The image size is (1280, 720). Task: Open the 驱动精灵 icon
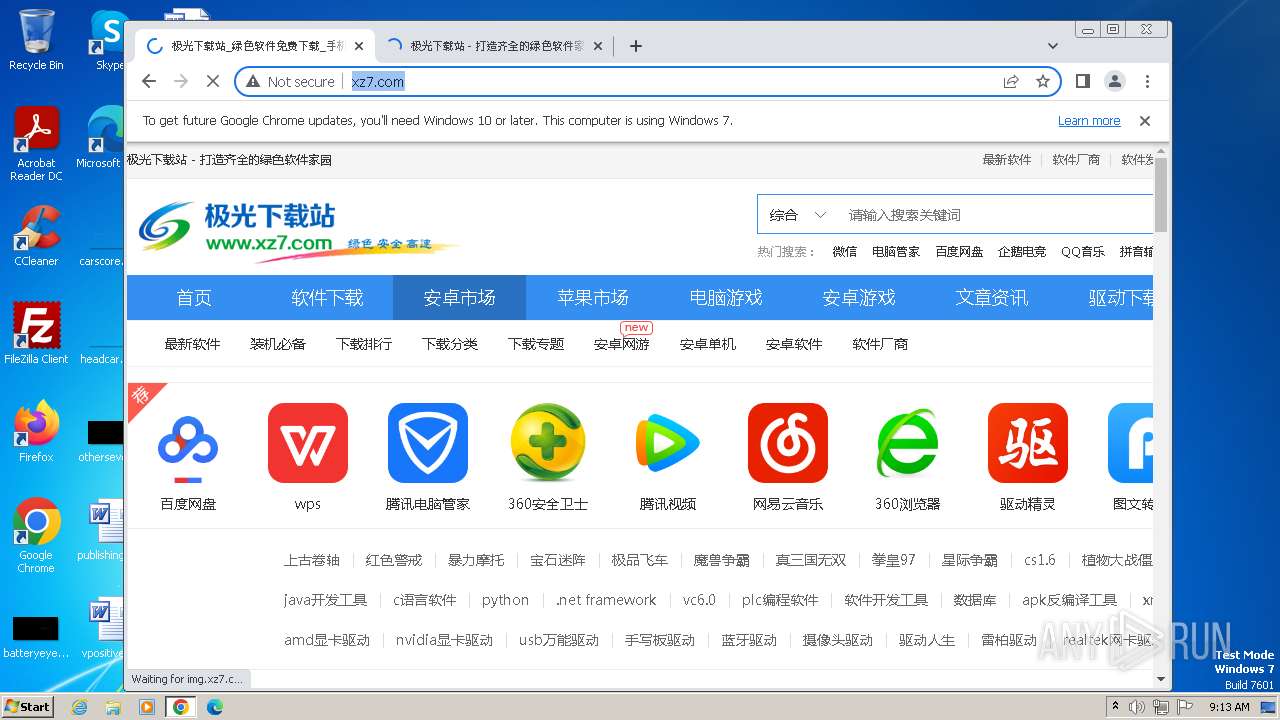[1028, 443]
